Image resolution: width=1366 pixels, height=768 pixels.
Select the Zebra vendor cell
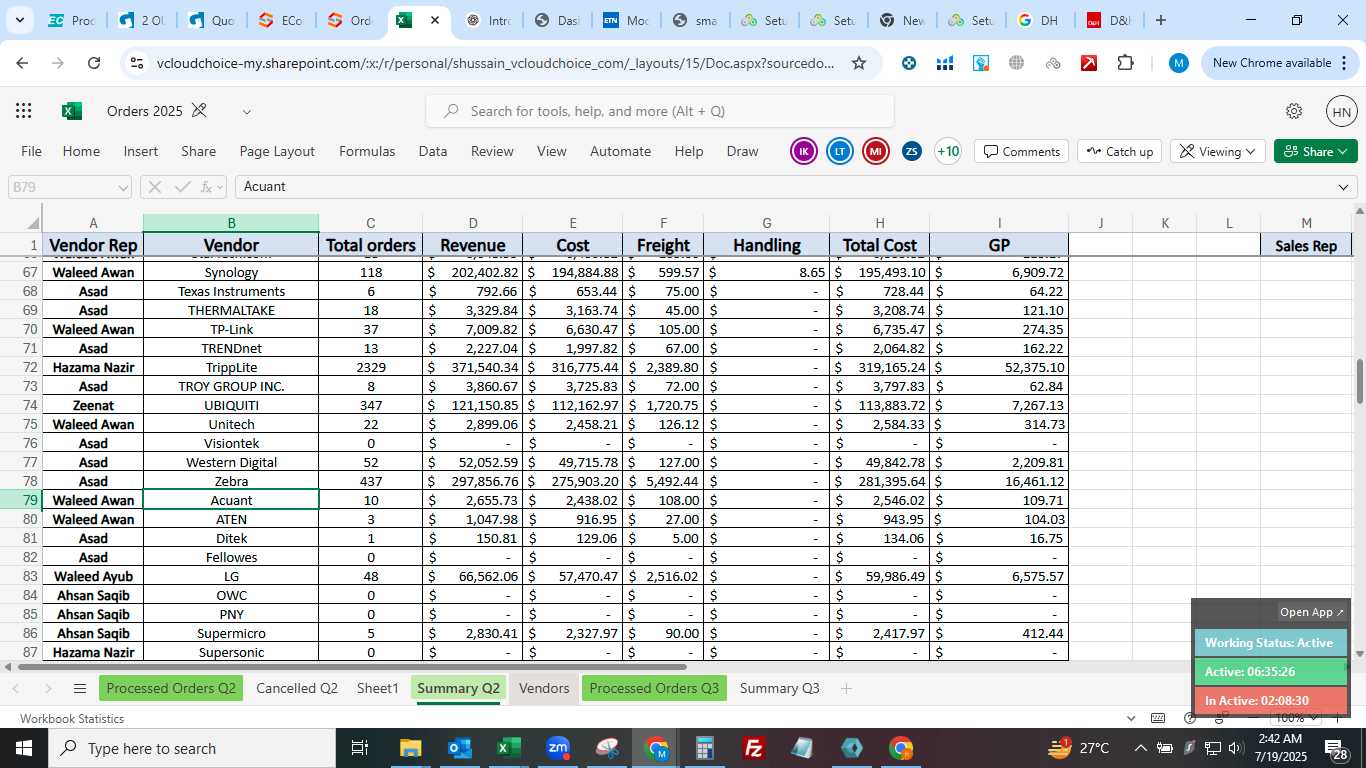click(x=231, y=481)
